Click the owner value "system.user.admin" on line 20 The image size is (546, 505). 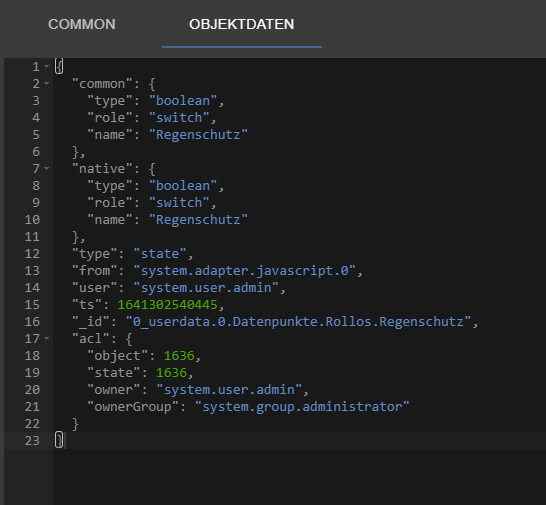pos(229,390)
